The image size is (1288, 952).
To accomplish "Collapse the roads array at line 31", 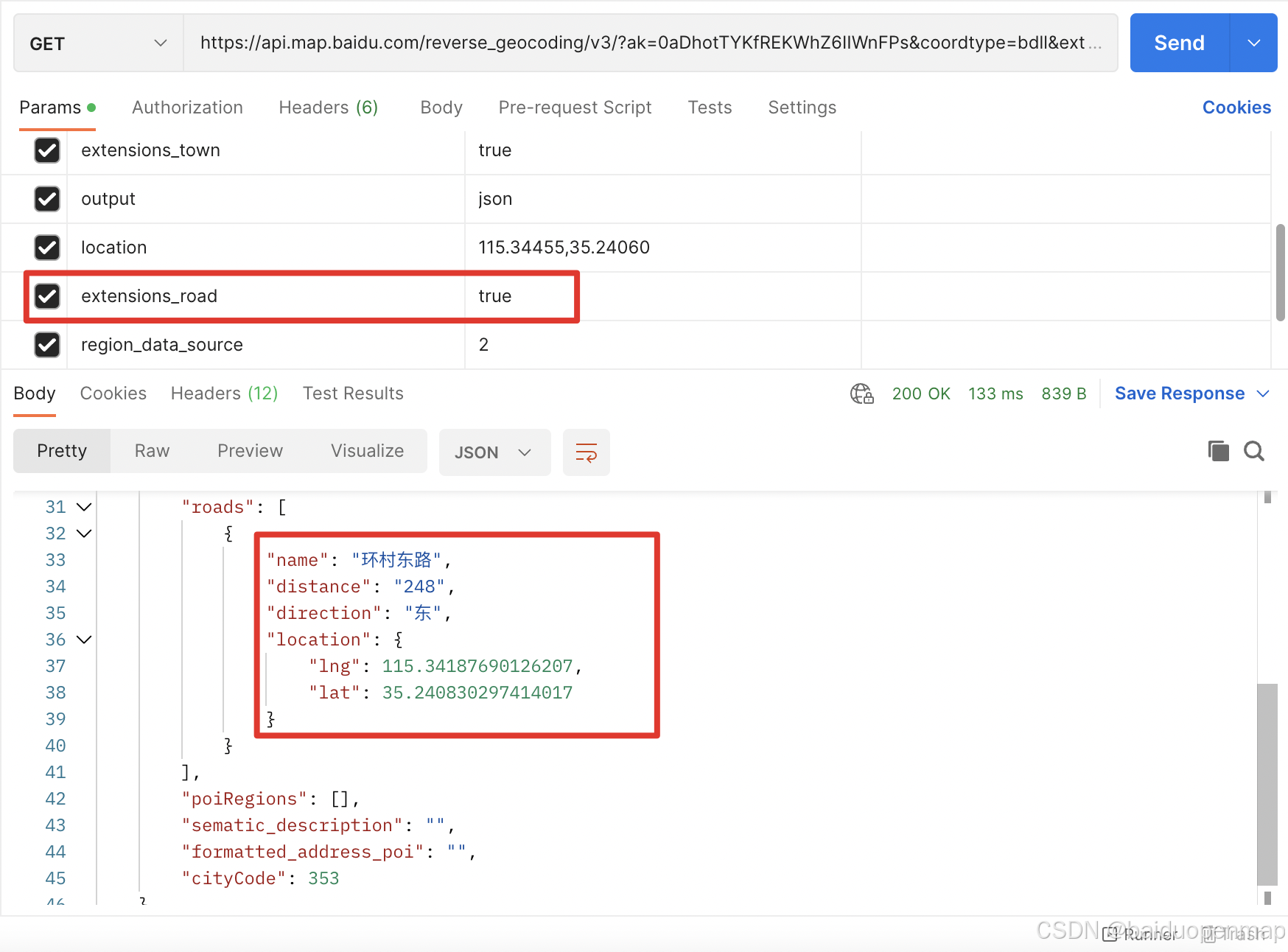I will (x=84, y=507).
